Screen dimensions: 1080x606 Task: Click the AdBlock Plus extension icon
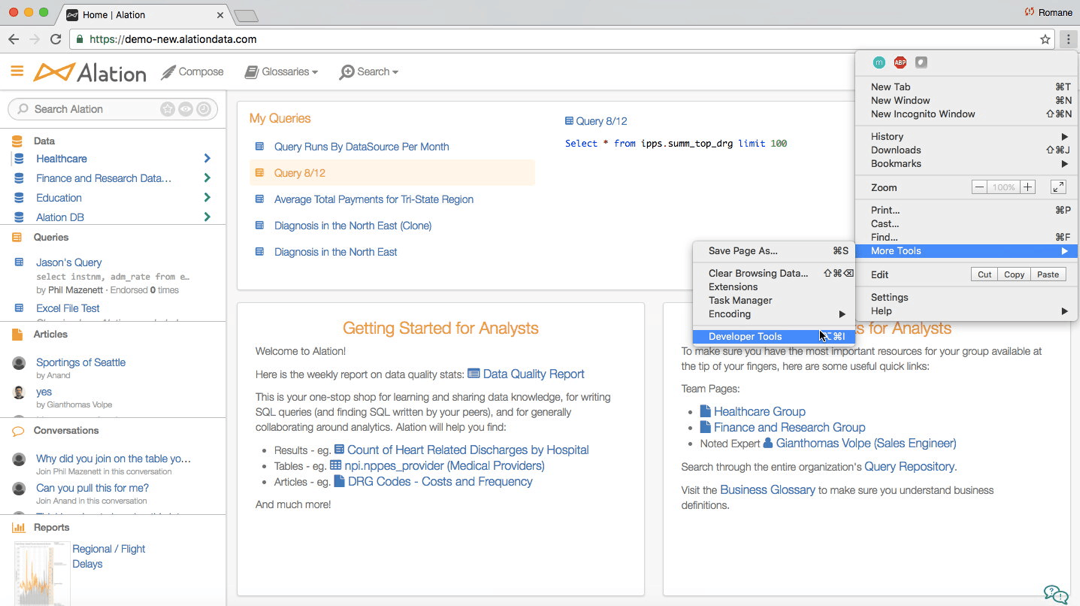(x=900, y=63)
